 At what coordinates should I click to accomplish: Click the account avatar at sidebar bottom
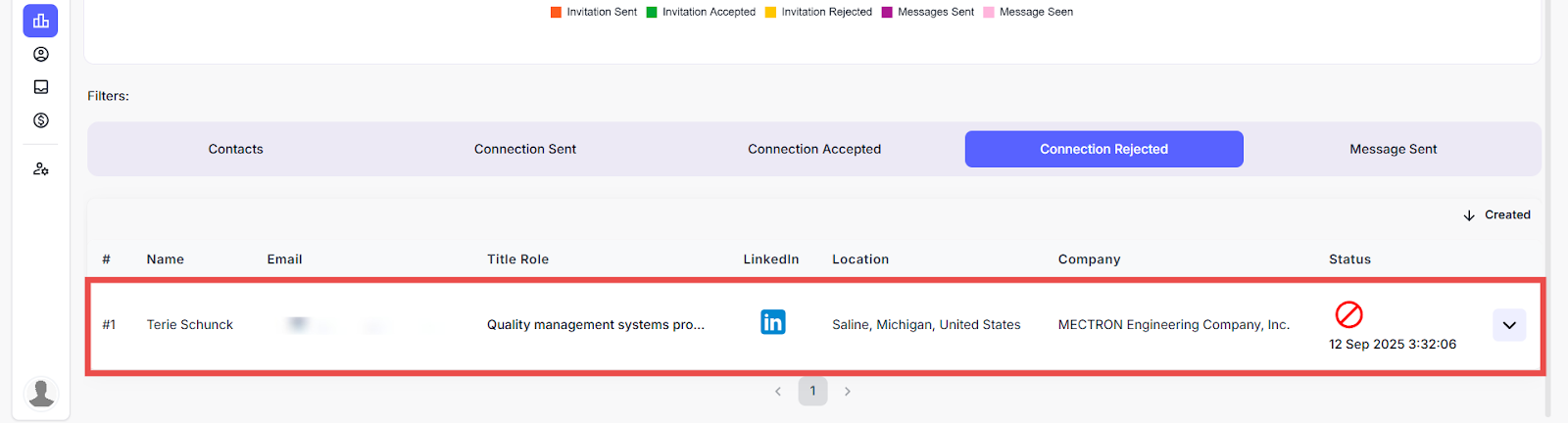[41, 394]
